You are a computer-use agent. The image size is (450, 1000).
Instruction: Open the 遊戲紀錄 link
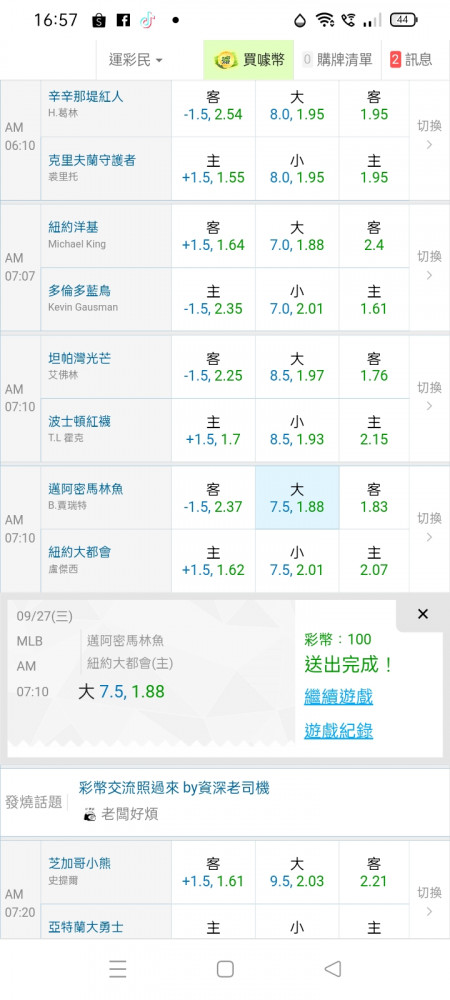pos(338,731)
